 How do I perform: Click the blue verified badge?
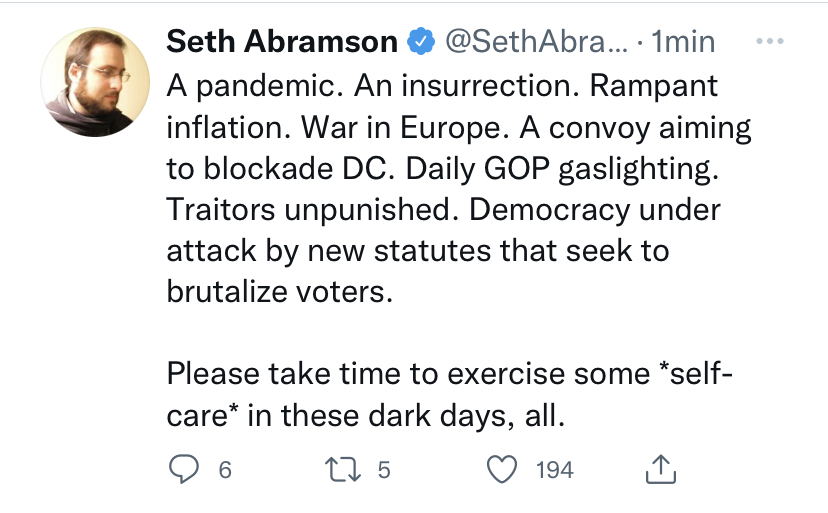421,42
